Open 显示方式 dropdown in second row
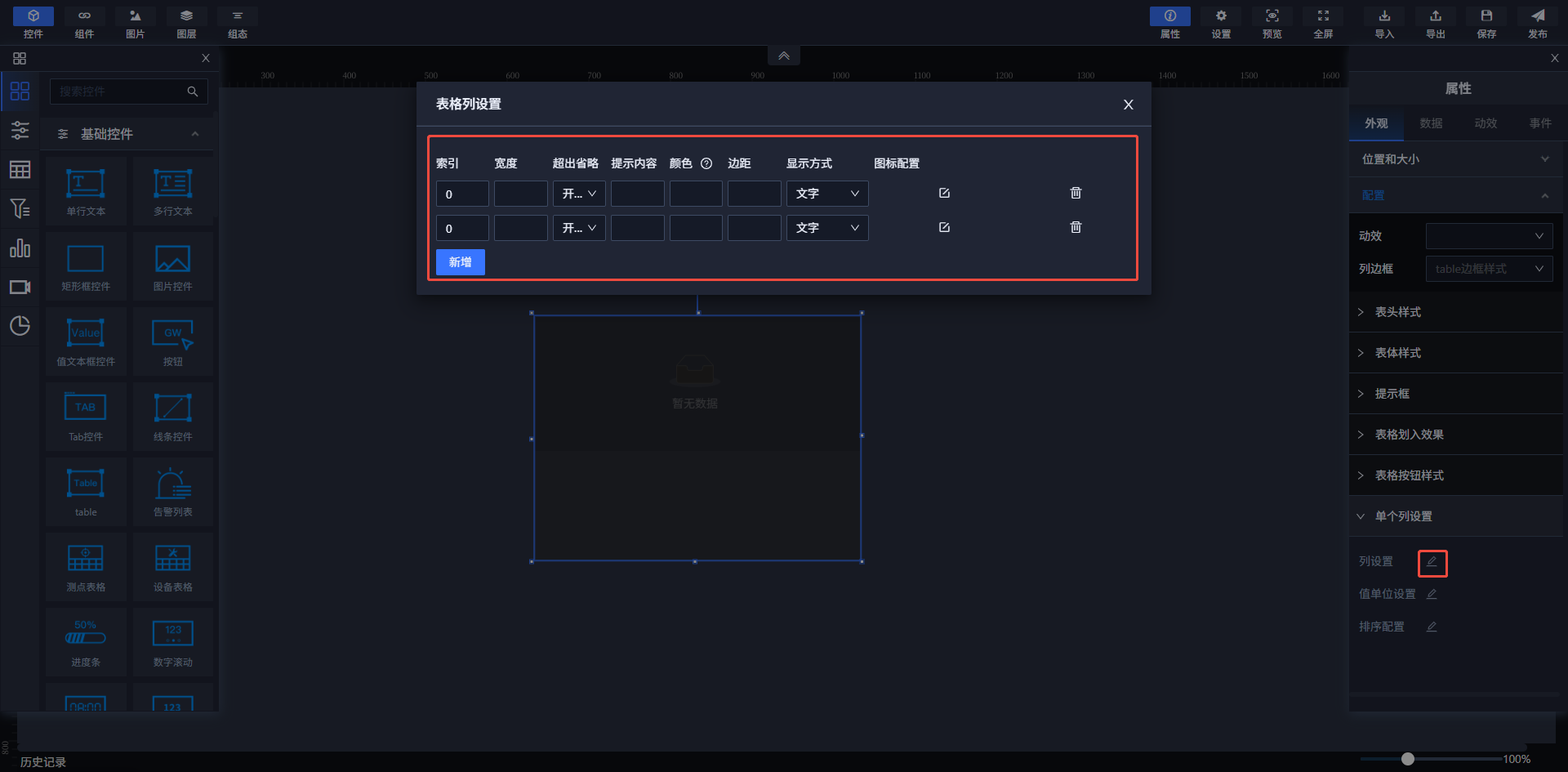Viewport: 1568px width, 772px height. [827, 228]
